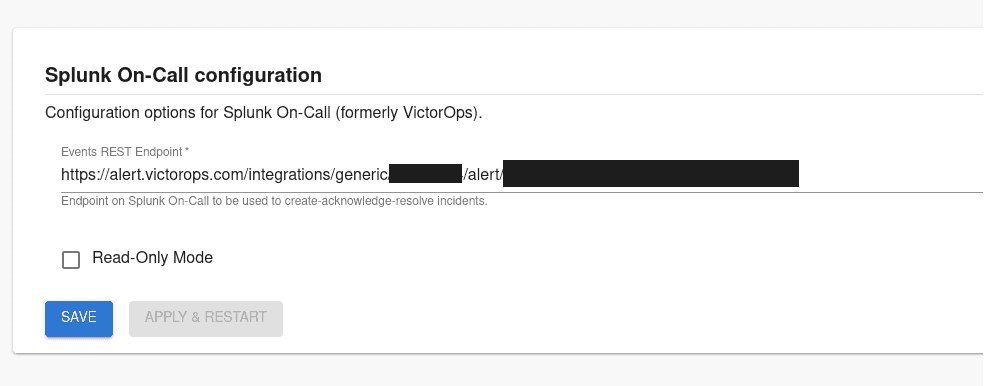
Task: Click the short redacted block after "generic"
Action: tap(425, 173)
